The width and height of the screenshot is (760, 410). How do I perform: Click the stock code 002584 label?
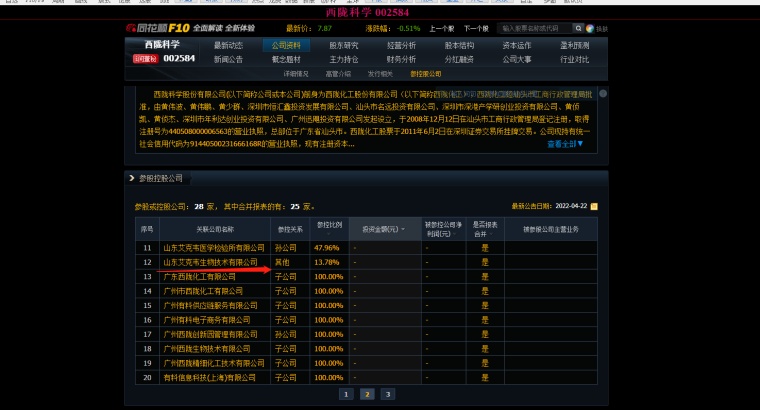(179, 59)
